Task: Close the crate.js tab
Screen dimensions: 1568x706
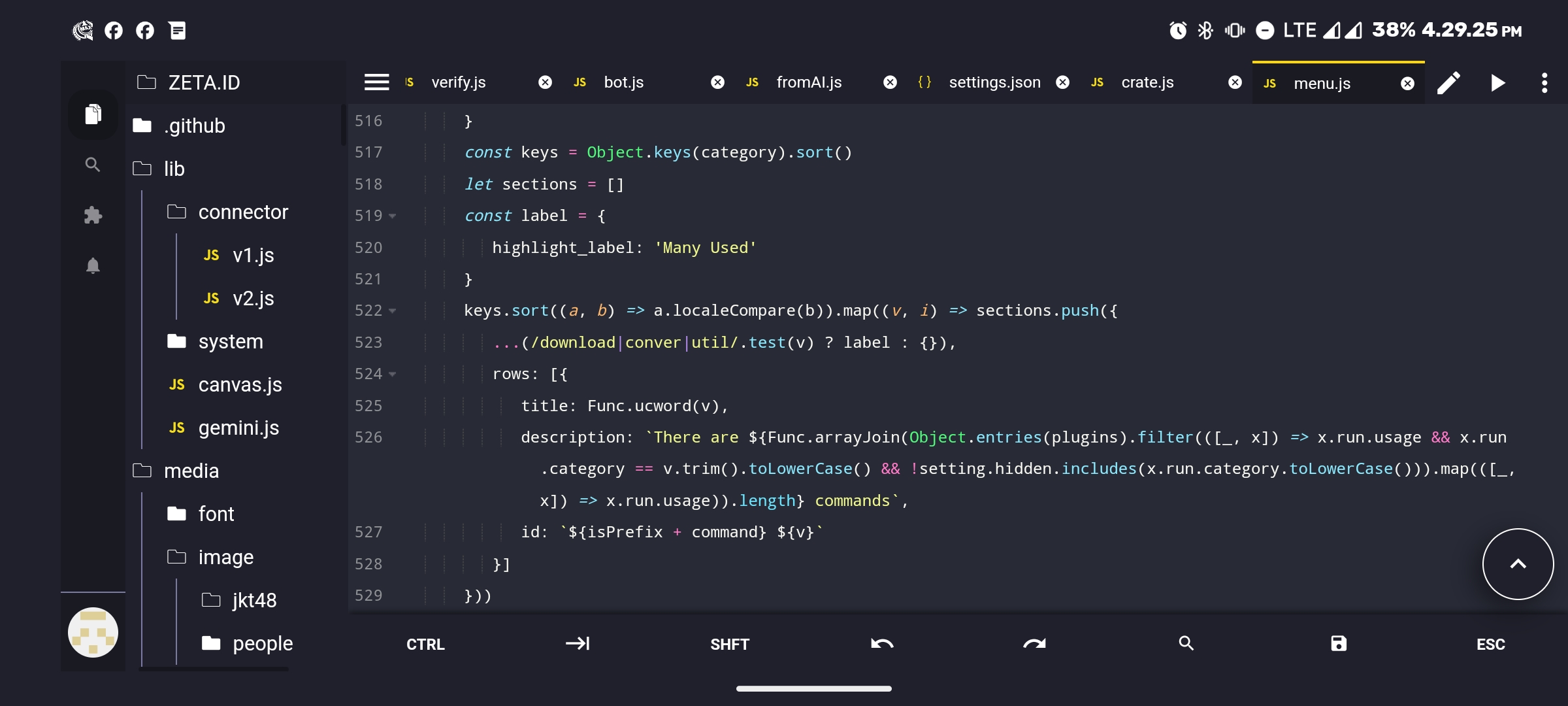Action: pyautogui.click(x=1235, y=82)
